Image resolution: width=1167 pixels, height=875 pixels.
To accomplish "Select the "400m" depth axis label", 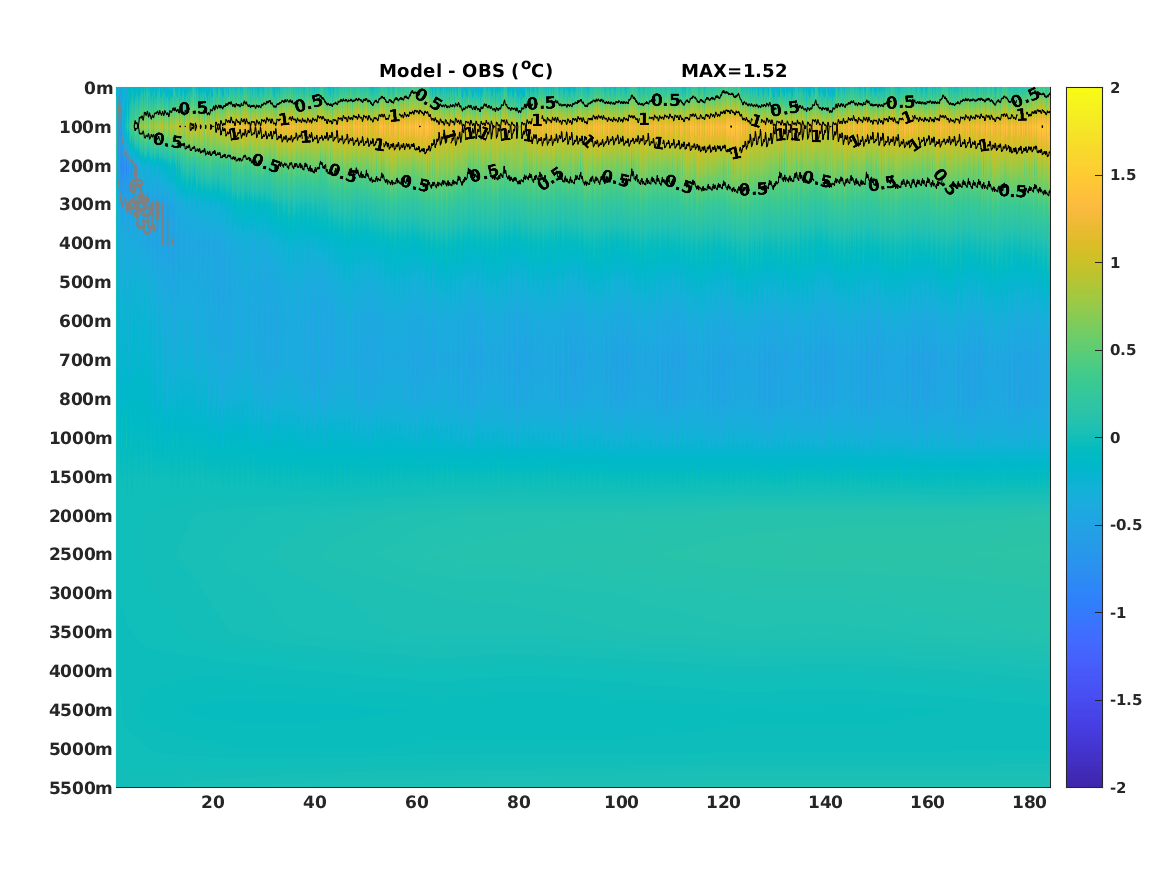I will (x=86, y=243).
